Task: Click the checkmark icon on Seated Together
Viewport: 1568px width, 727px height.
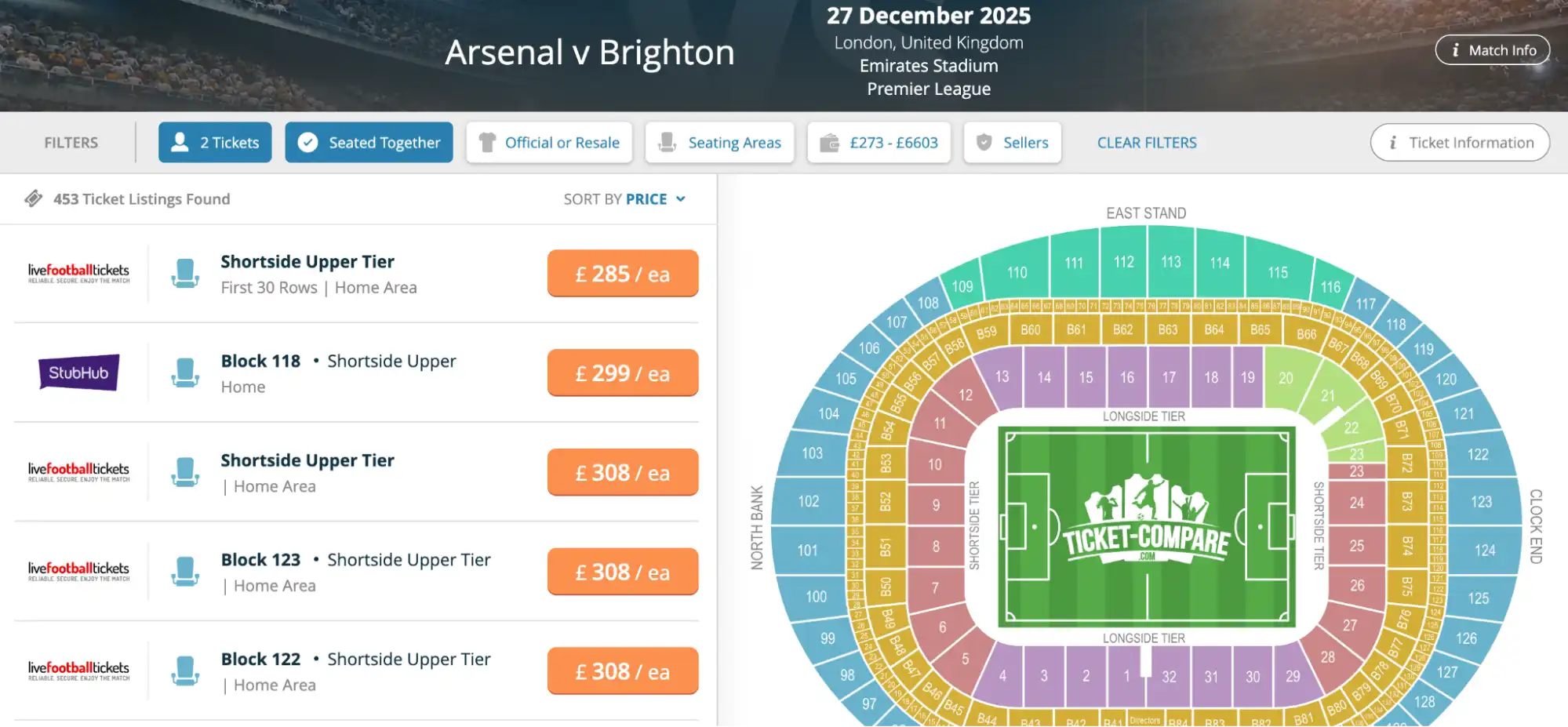Action: pyautogui.click(x=307, y=142)
